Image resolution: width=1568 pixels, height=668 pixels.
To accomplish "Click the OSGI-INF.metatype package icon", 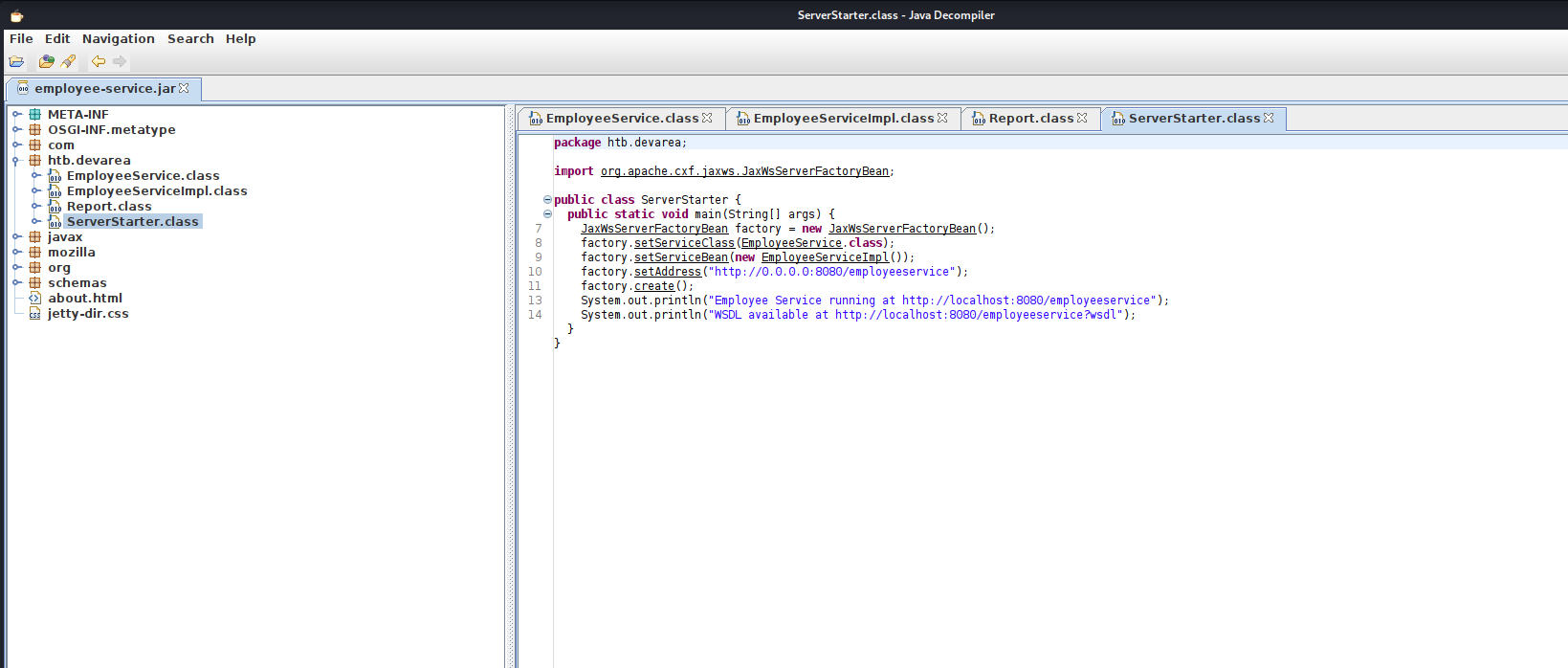I will pyautogui.click(x=35, y=130).
